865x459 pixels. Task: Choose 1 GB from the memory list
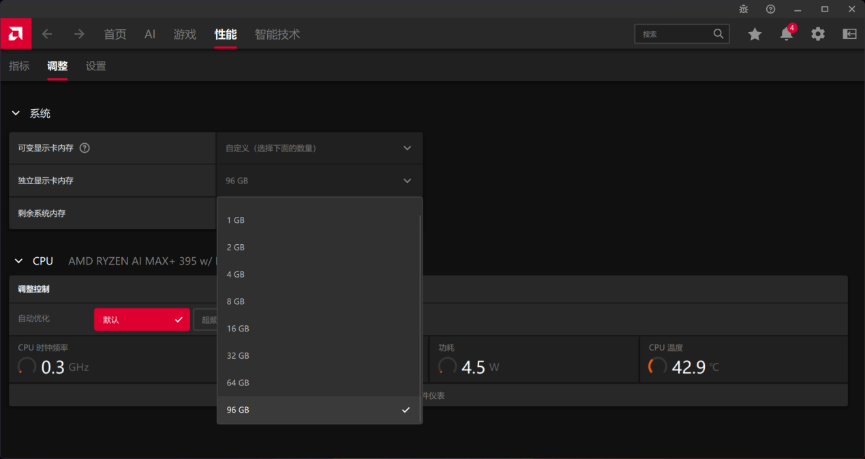(319, 220)
